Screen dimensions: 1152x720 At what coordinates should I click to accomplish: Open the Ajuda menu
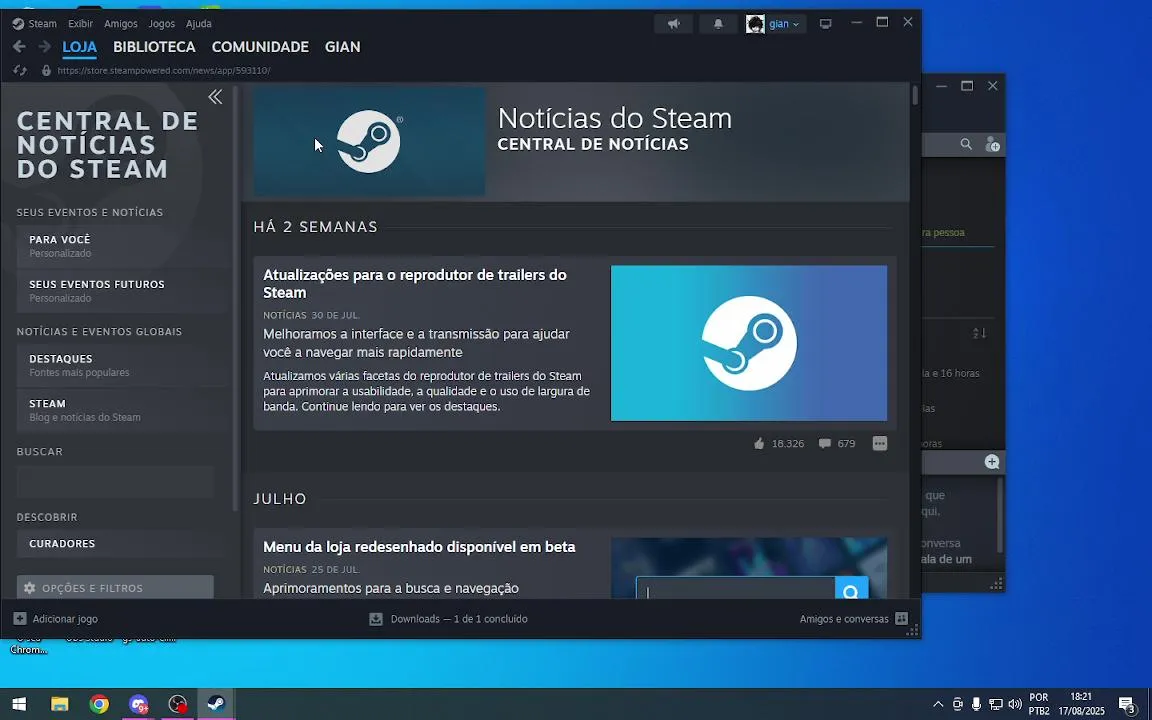point(198,24)
